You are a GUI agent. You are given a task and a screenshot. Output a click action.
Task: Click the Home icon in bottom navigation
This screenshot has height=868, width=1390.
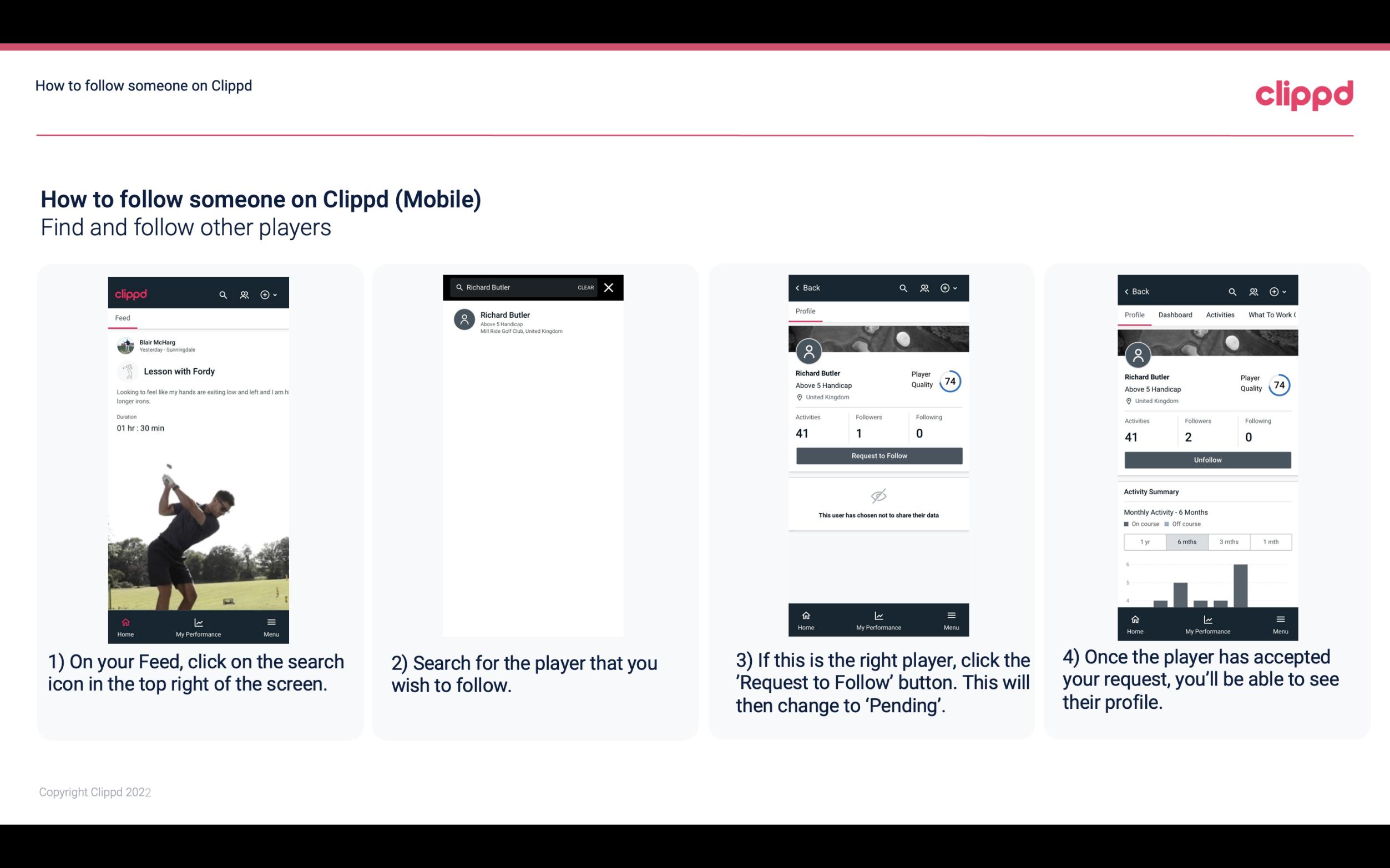click(x=125, y=622)
